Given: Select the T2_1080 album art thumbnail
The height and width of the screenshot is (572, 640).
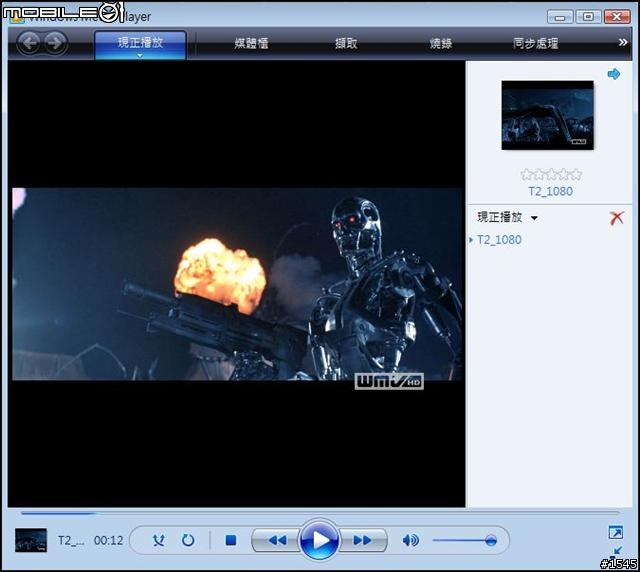Looking at the screenshot, I should click(547, 115).
